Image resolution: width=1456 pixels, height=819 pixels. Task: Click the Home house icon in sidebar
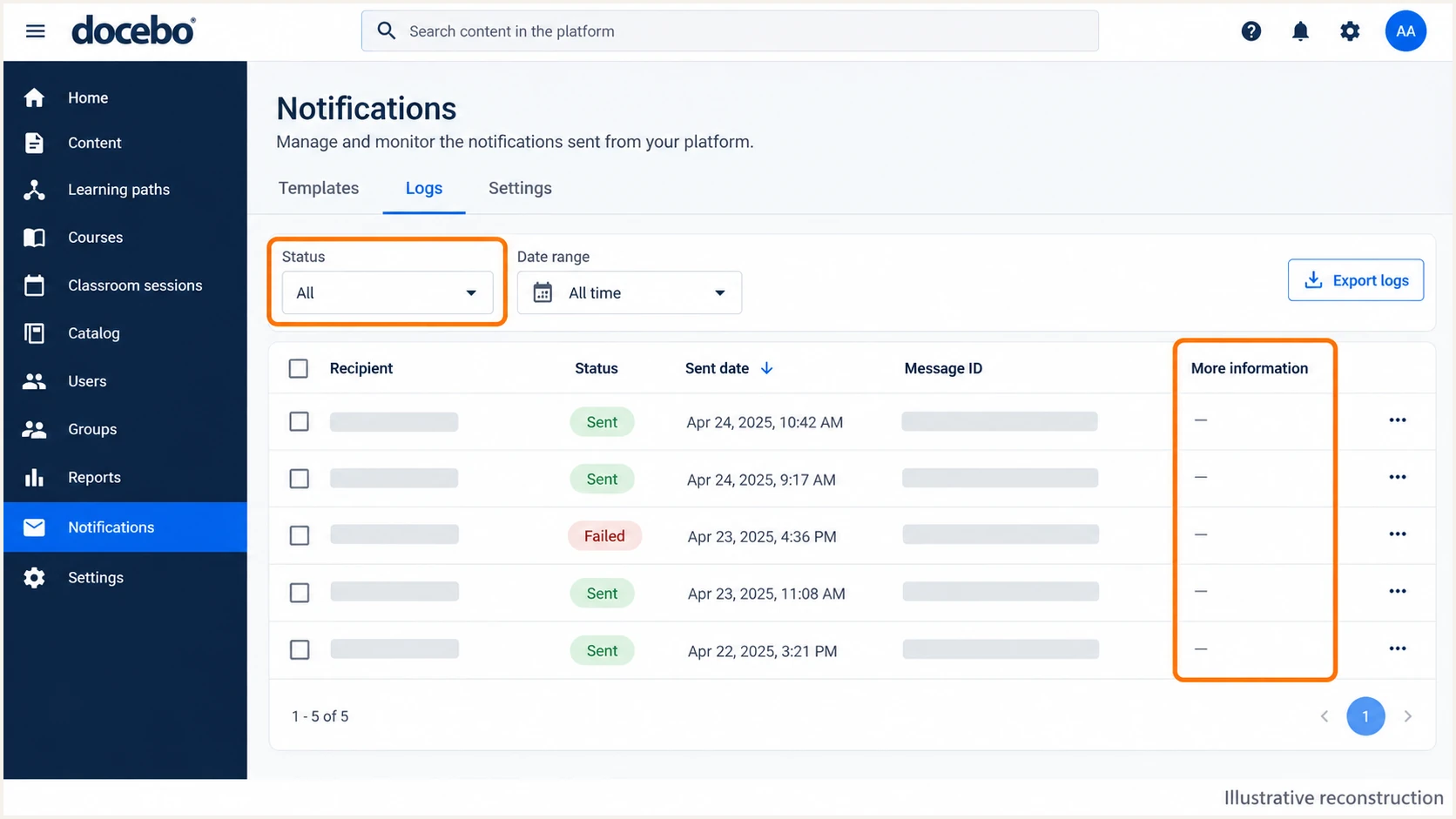[34, 97]
